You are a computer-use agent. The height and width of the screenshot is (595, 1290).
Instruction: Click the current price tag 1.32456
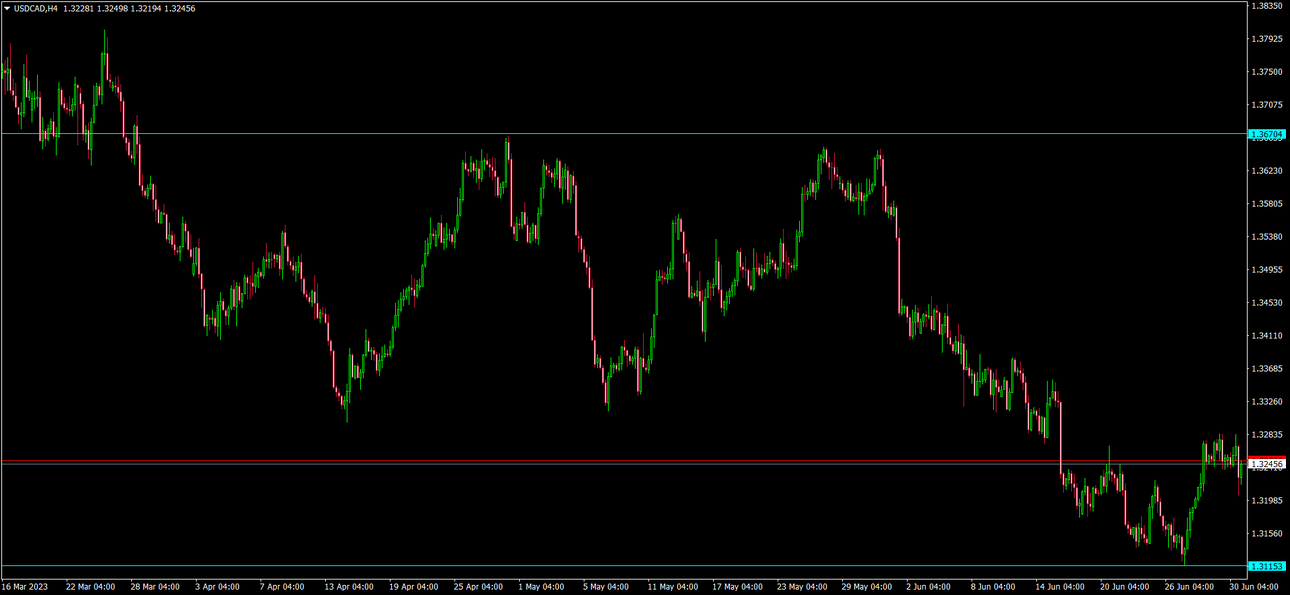click(1267, 464)
